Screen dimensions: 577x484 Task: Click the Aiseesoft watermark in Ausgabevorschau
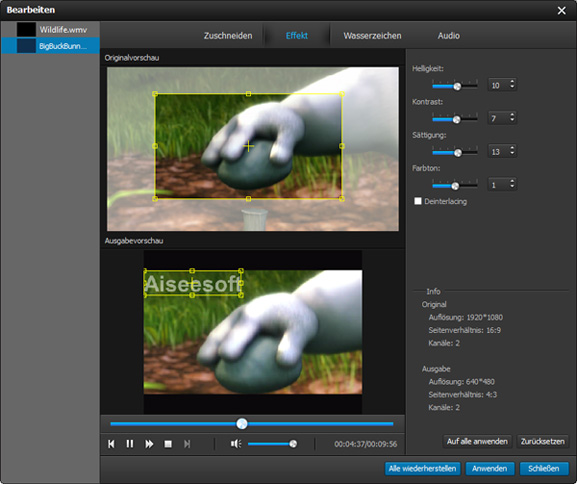click(x=192, y=284)
